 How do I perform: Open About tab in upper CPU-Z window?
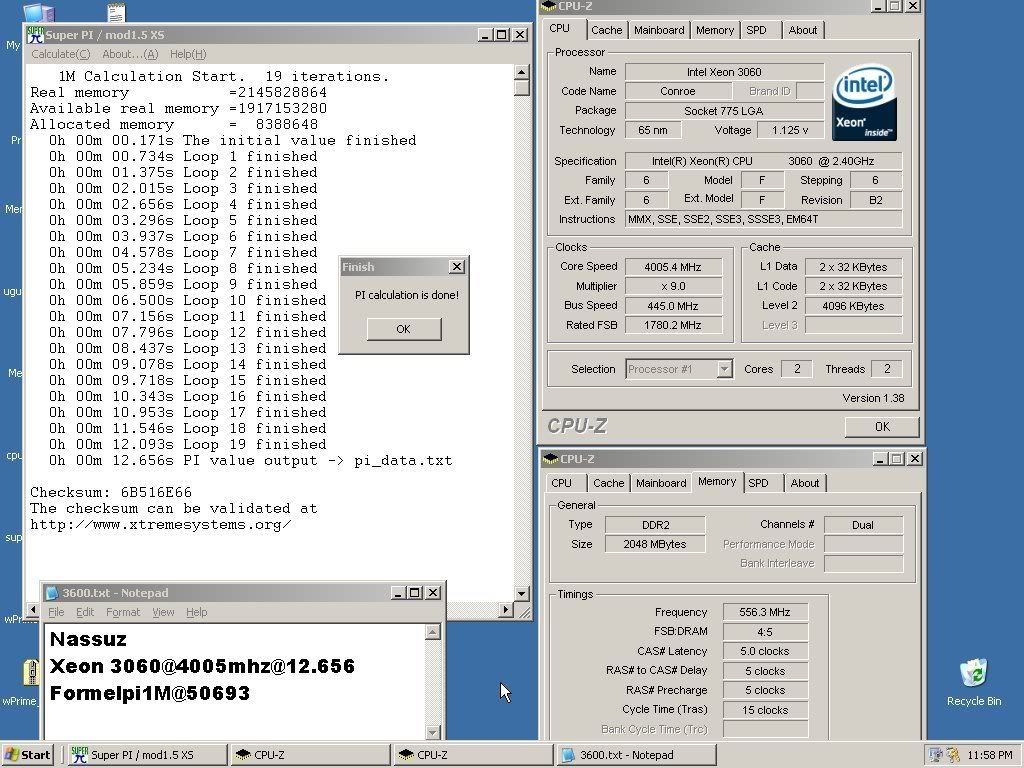803,30
